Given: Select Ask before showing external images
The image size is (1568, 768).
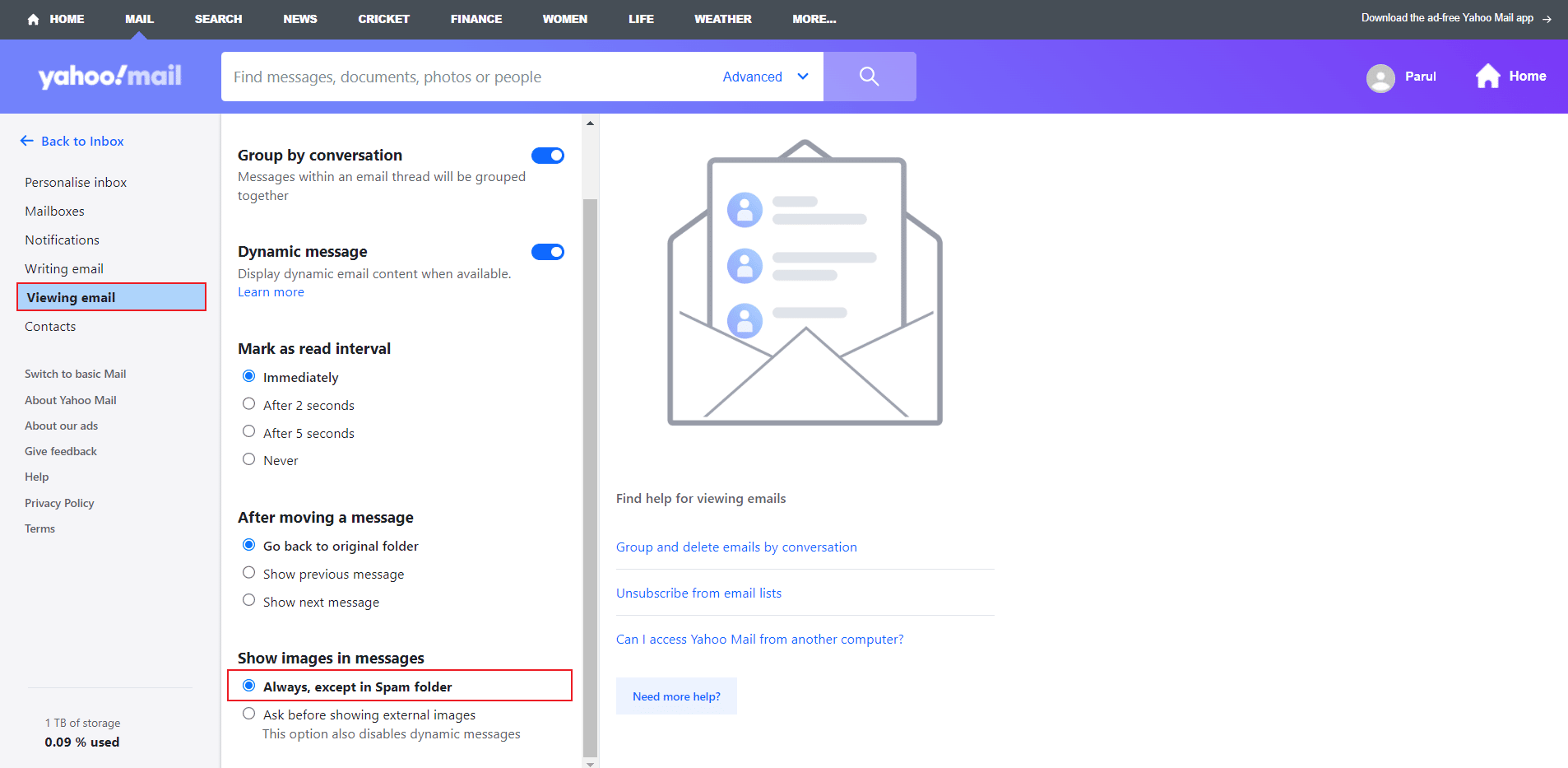Looking at the screenshot, I should pos(248,714).
